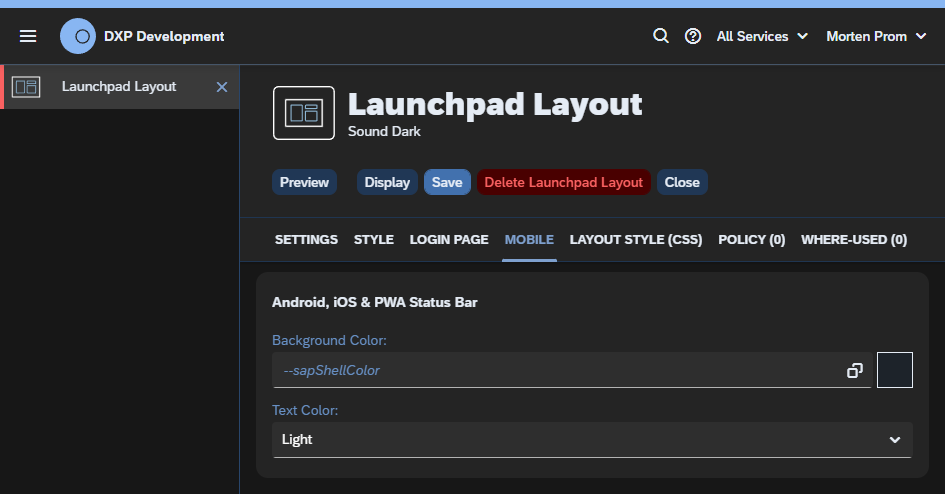Viewport: 945px width, 494px height.
Task: Click the Sound Dark subtitle
Action: tap(384, 131)
